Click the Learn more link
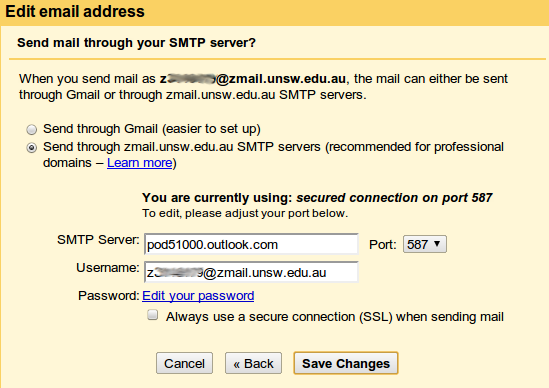 coord(140,163)
